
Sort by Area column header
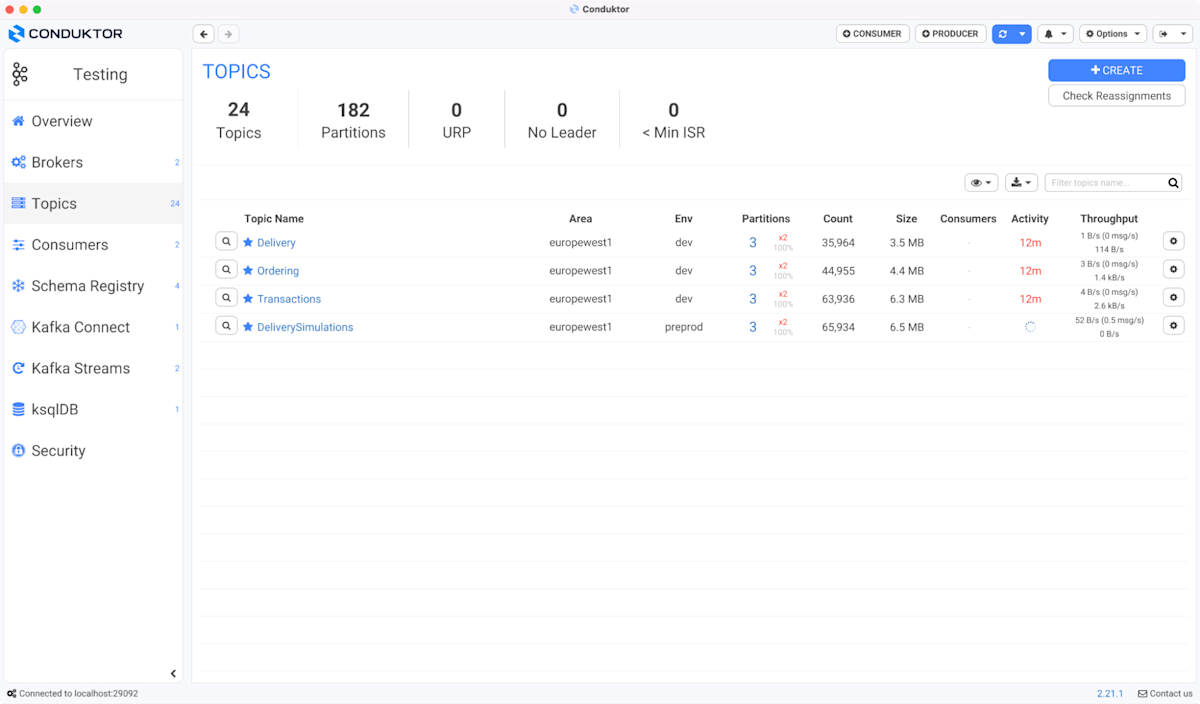580,219
